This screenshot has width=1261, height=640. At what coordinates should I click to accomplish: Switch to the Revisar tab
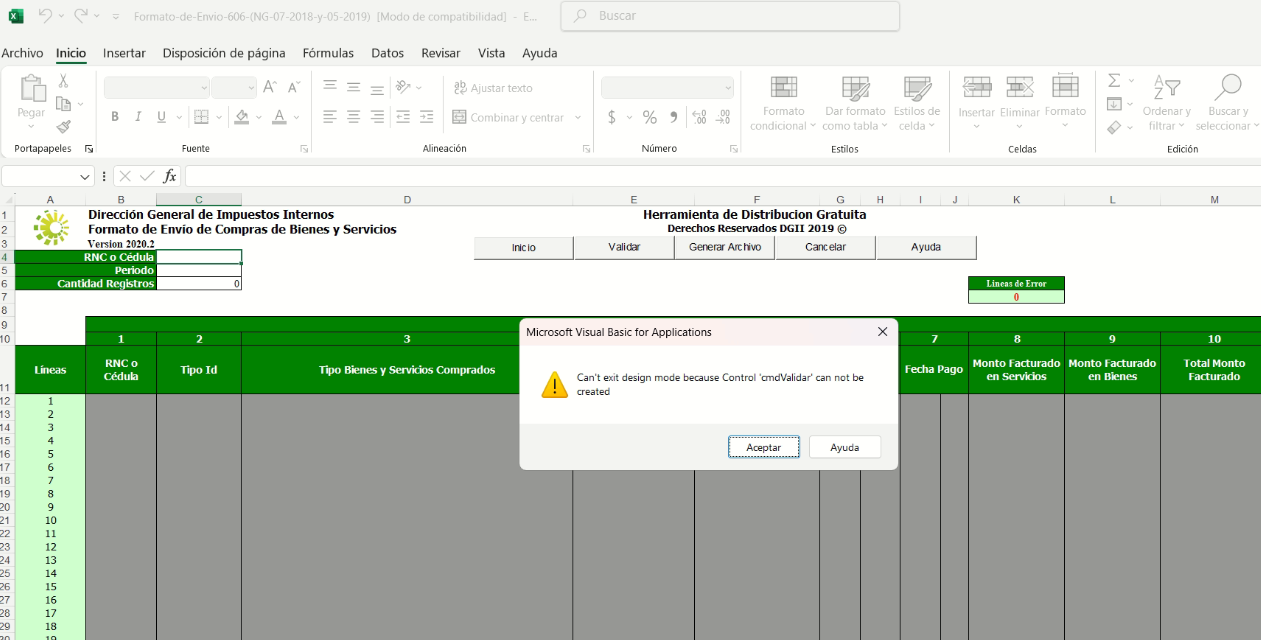point(441,53)
